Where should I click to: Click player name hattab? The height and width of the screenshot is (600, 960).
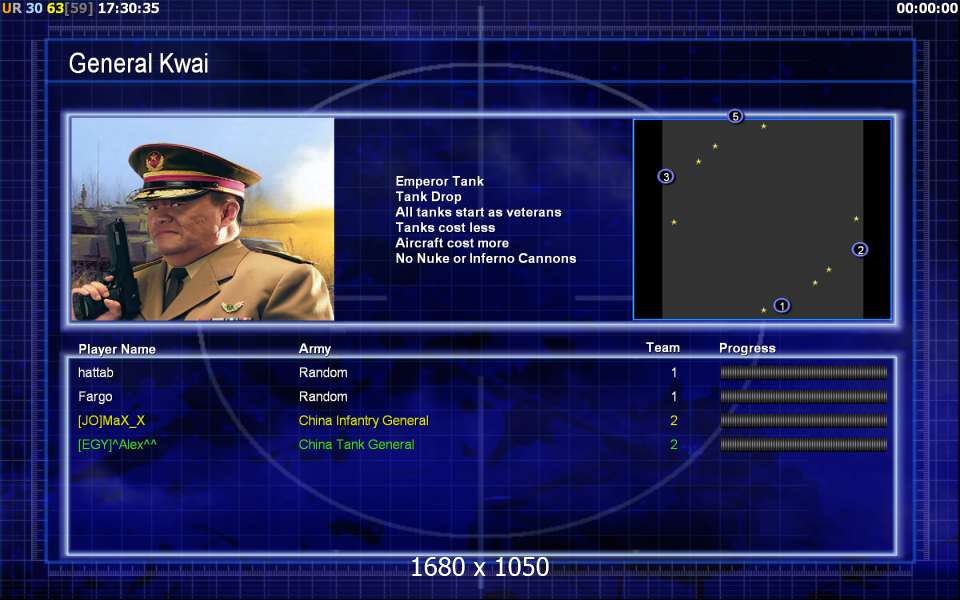pyautogui.click(x=96, y=372)
